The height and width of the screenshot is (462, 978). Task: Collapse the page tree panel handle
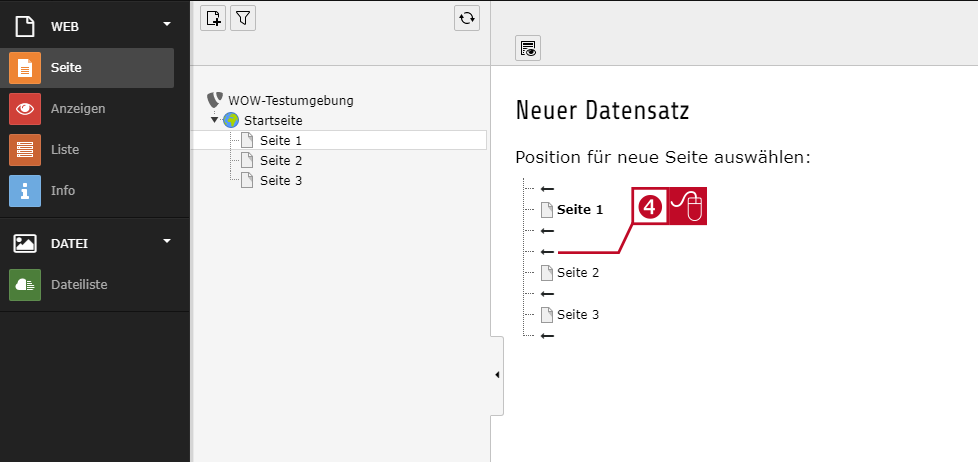[497, 375]
